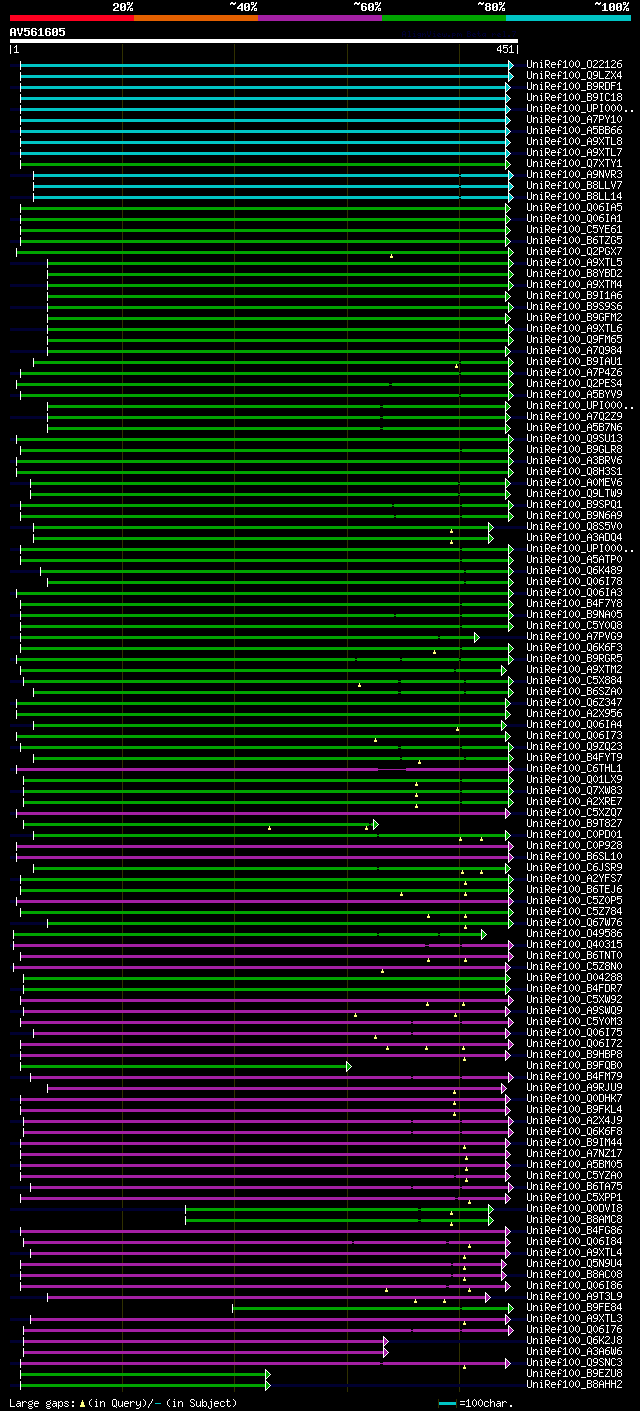This screenshot has width=640, height=1411.
Task: Click the white query length bar under AV561605
Action: 264,41
